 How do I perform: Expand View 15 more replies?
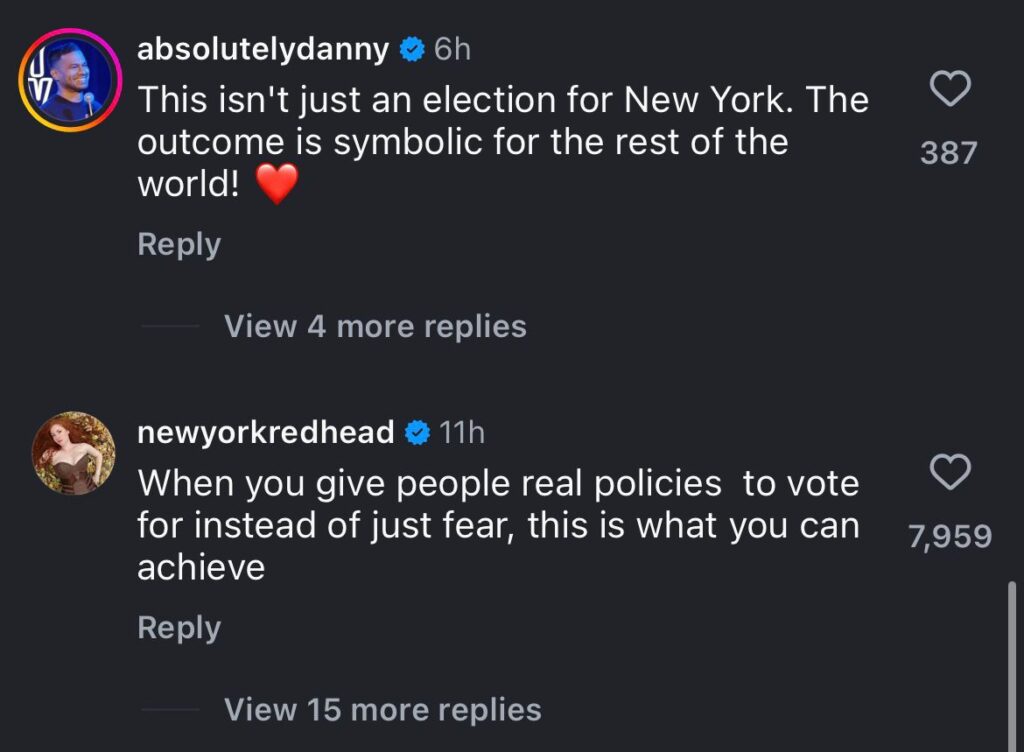coord(382,709)
